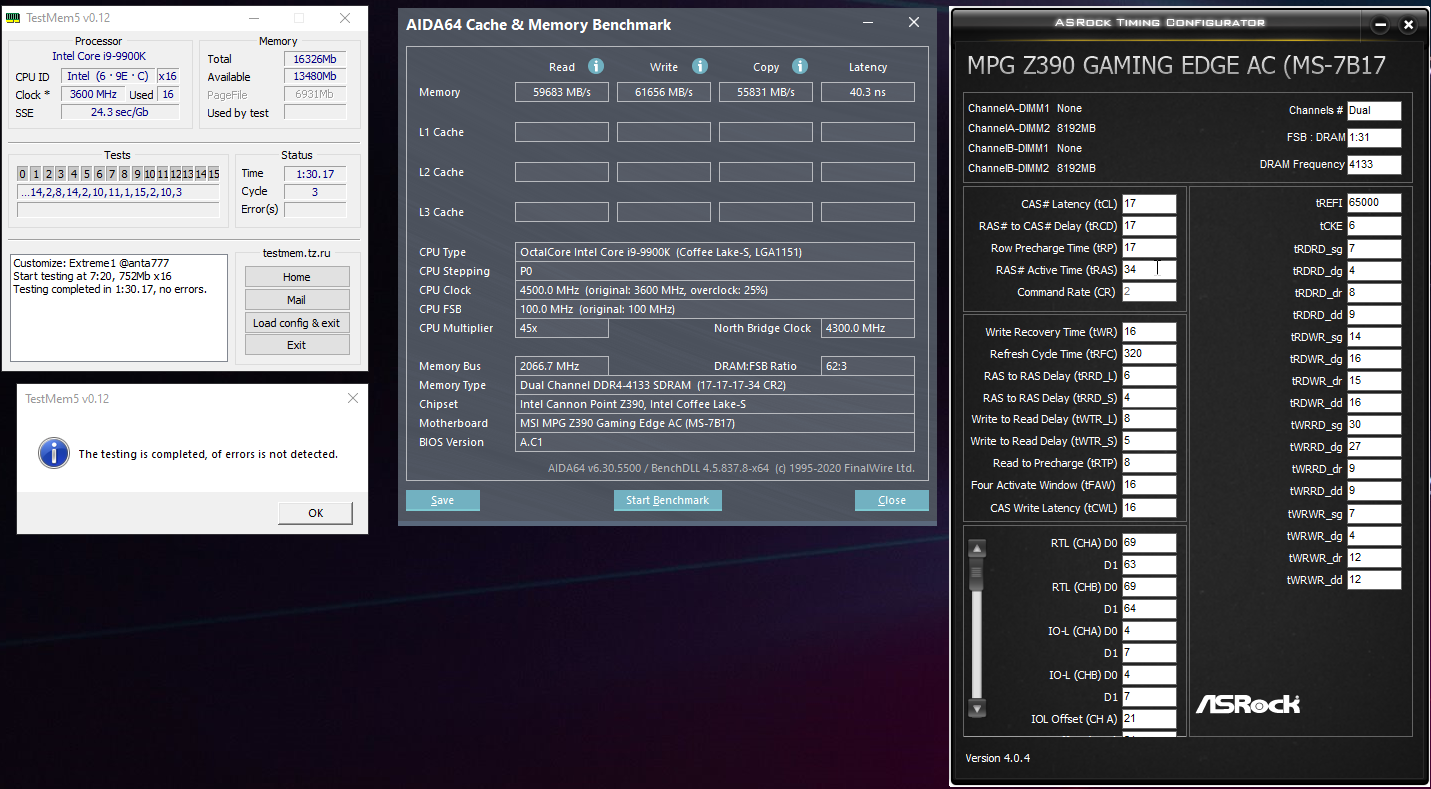Confirm the testing completed dialog with OK
The height and width of the screenshot is (789, 1431).
coord(315,513)
